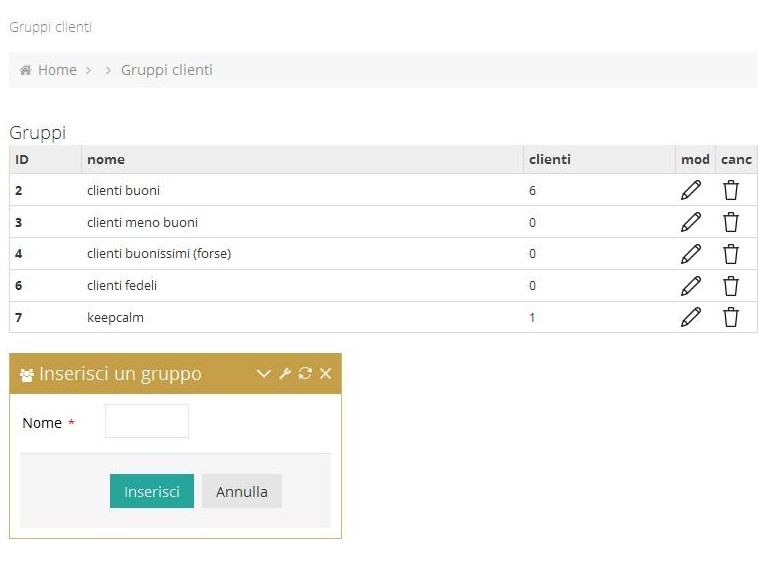Viewport: 758px width, 567px height.
Task: Focus the Nome input field
Action: pos(146,421)
